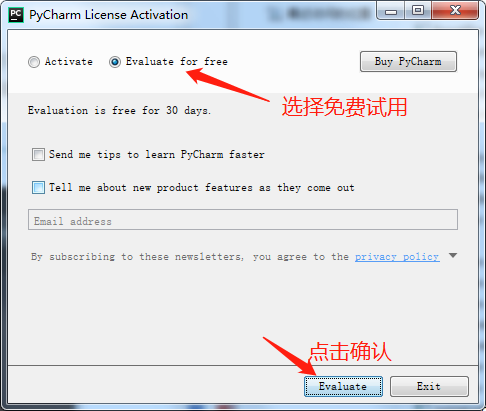Maximize the License Activation dialog
This screenshot has height=411, width=486.
pyautogui.click(x=418, y=11)
